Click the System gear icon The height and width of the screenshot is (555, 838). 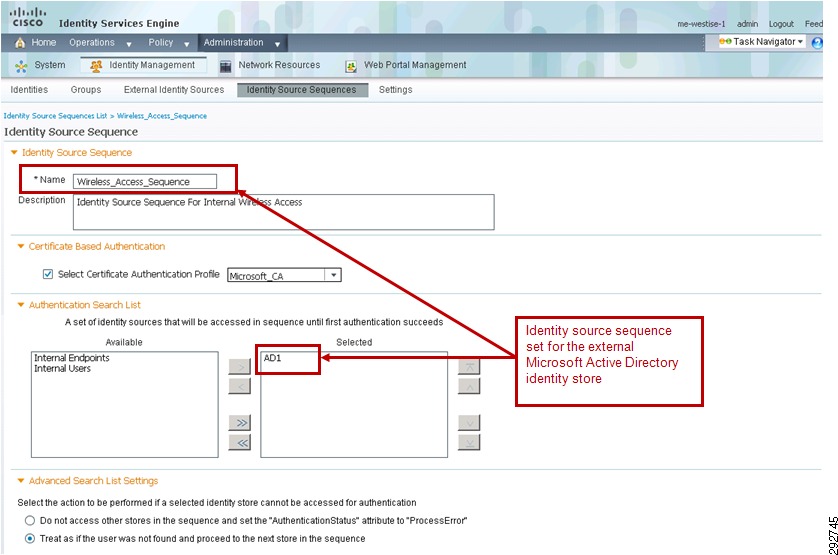21,66
